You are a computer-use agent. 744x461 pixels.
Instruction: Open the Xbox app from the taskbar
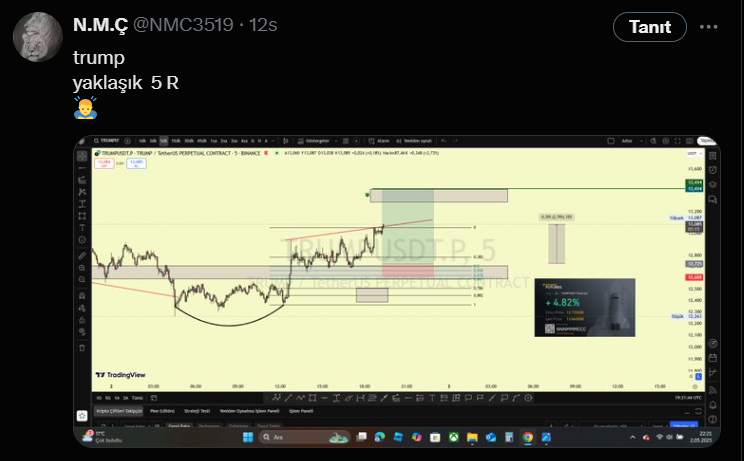click(x=454, y=437)
